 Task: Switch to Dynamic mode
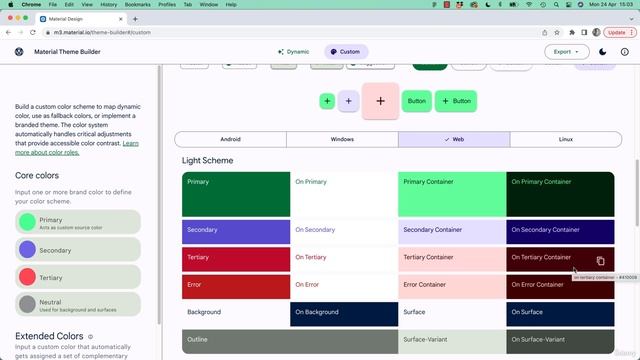point(293,52)
